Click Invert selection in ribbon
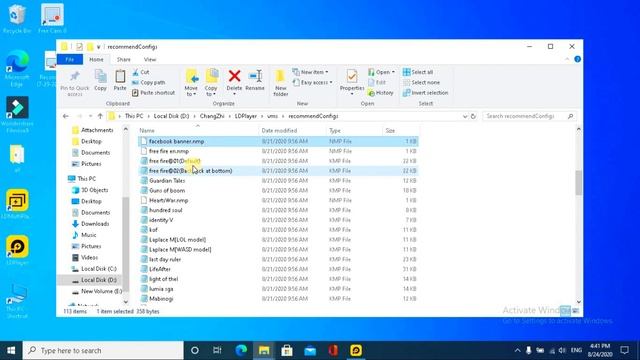 (x=425, y=93)
